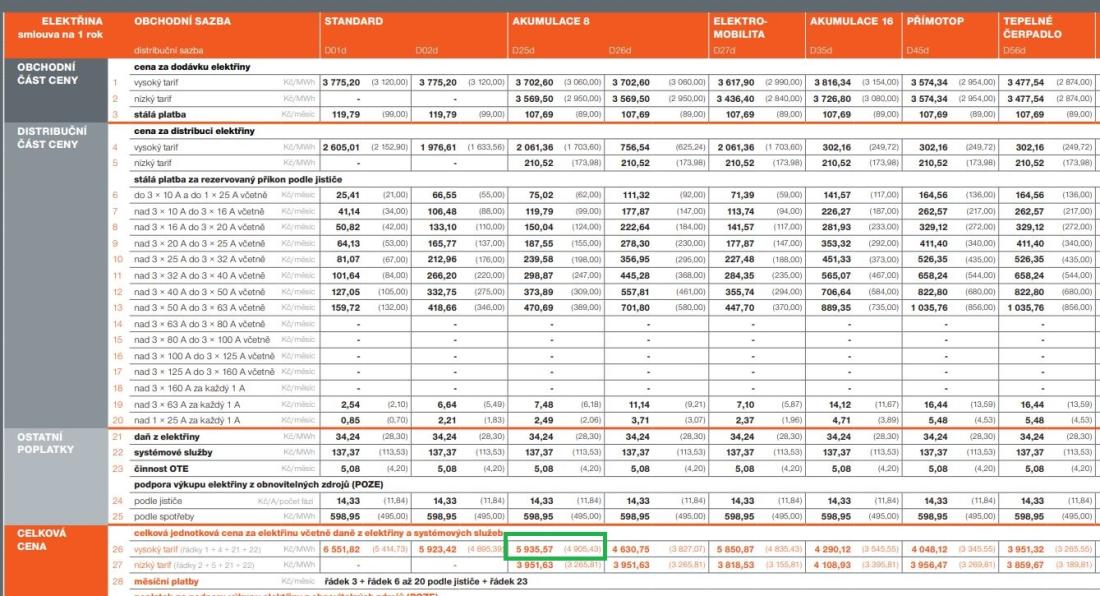Click the OBCHODNÍ ČÁST CENY section label
Screen dimensions: 1100x596
point(48,74)
